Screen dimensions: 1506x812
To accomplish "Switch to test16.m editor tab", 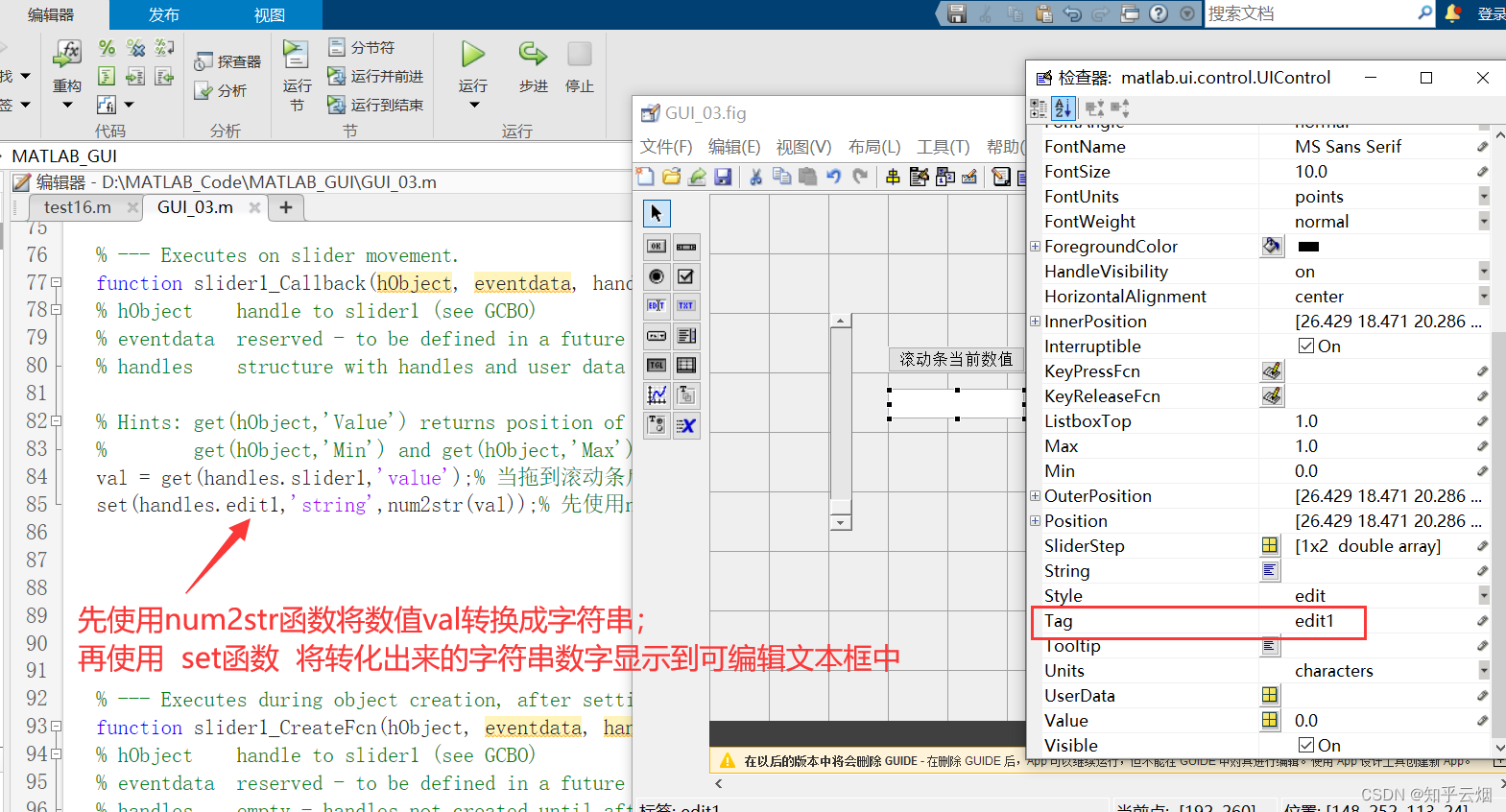I will pyautogui.click(x=78, y=207).
